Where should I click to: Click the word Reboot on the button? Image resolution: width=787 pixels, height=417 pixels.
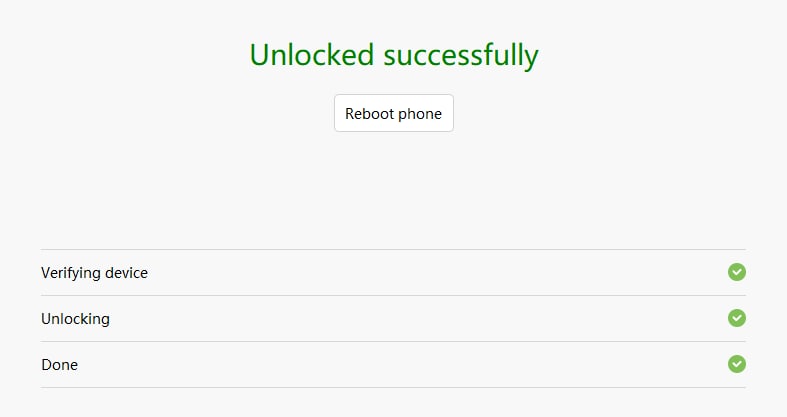369,113
